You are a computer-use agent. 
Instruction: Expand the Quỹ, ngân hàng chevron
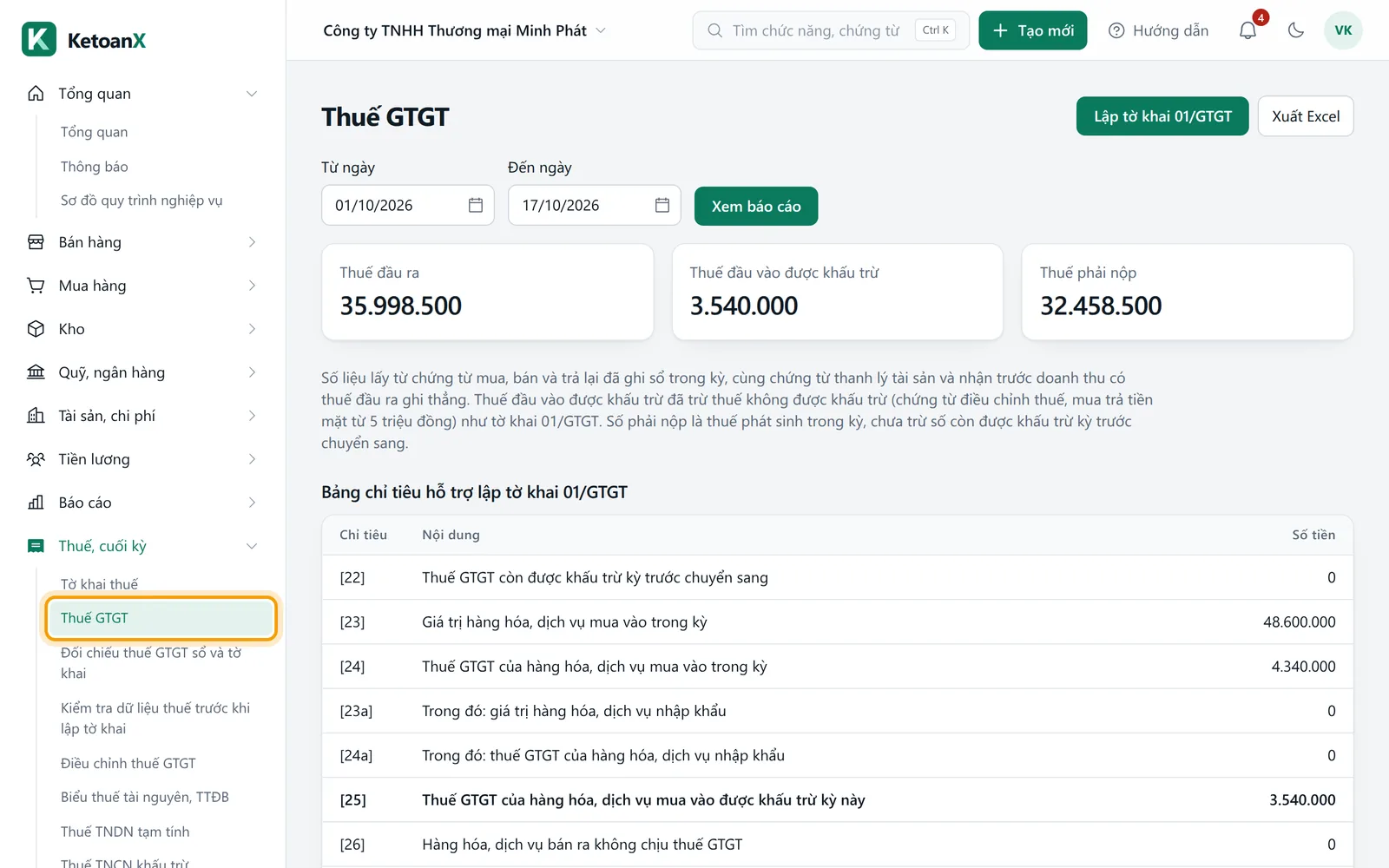pyautogui.click(x=252, y=372)
